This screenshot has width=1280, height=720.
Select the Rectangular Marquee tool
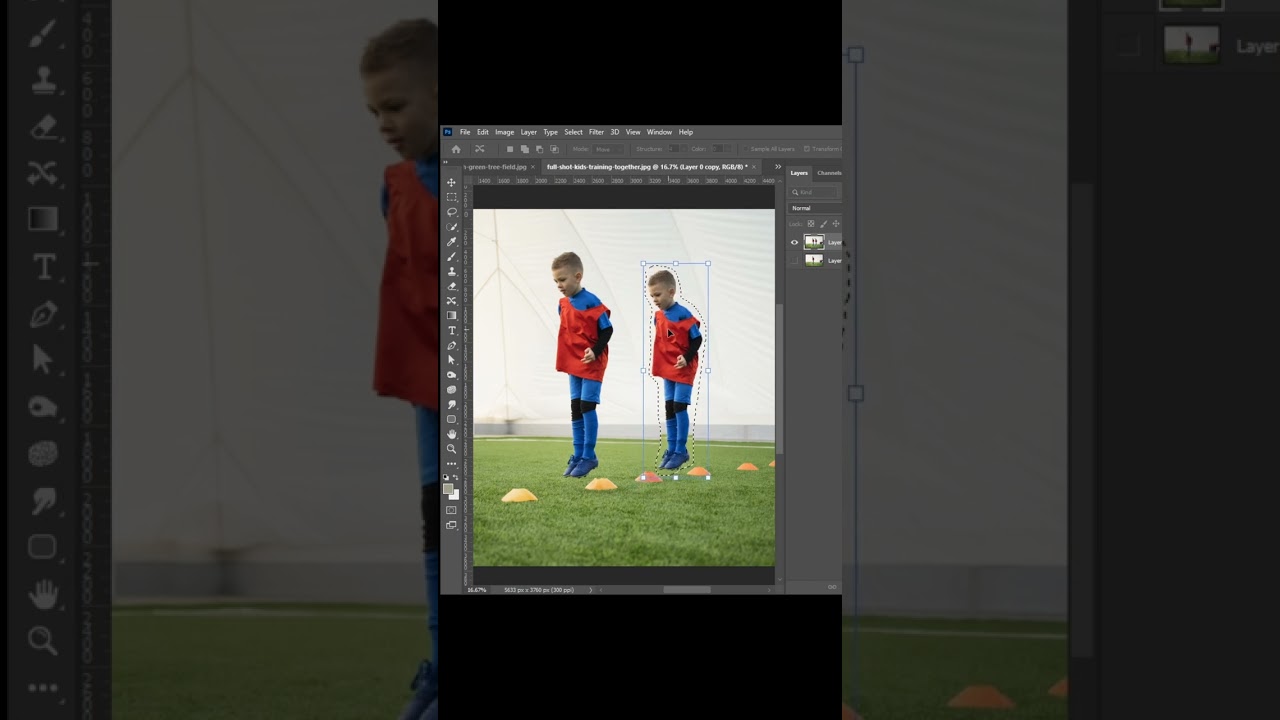tap(451, 197)
